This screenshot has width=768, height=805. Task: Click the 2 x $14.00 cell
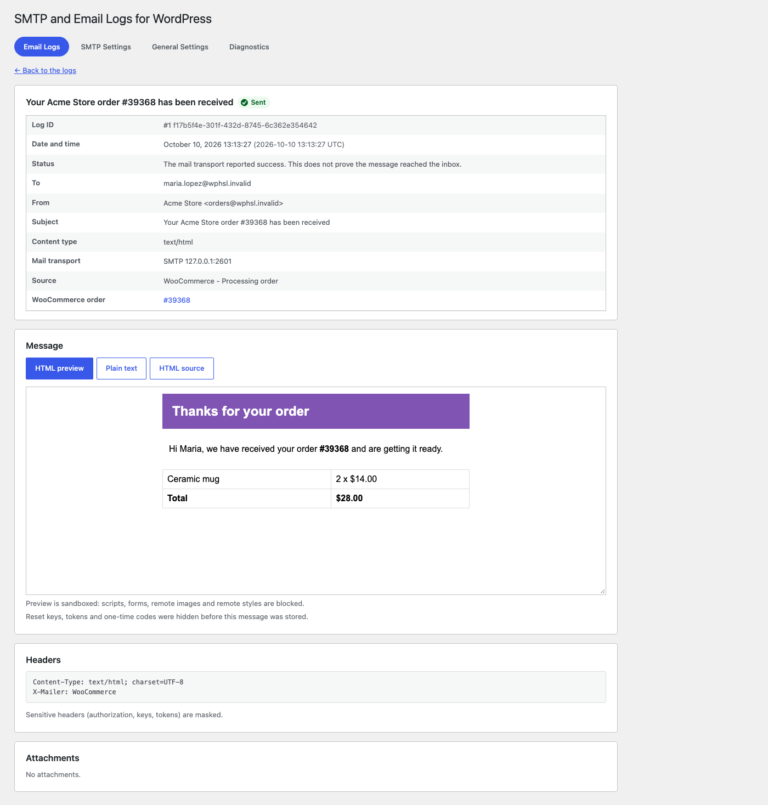tap(400, 479)
